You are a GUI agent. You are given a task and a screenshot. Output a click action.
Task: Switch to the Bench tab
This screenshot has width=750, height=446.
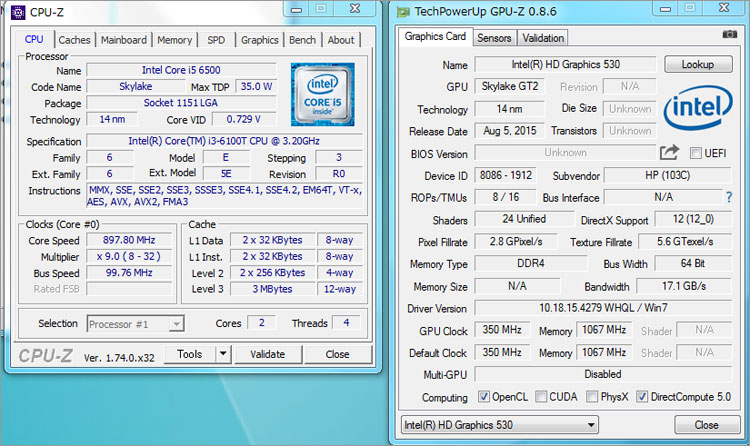302,40
